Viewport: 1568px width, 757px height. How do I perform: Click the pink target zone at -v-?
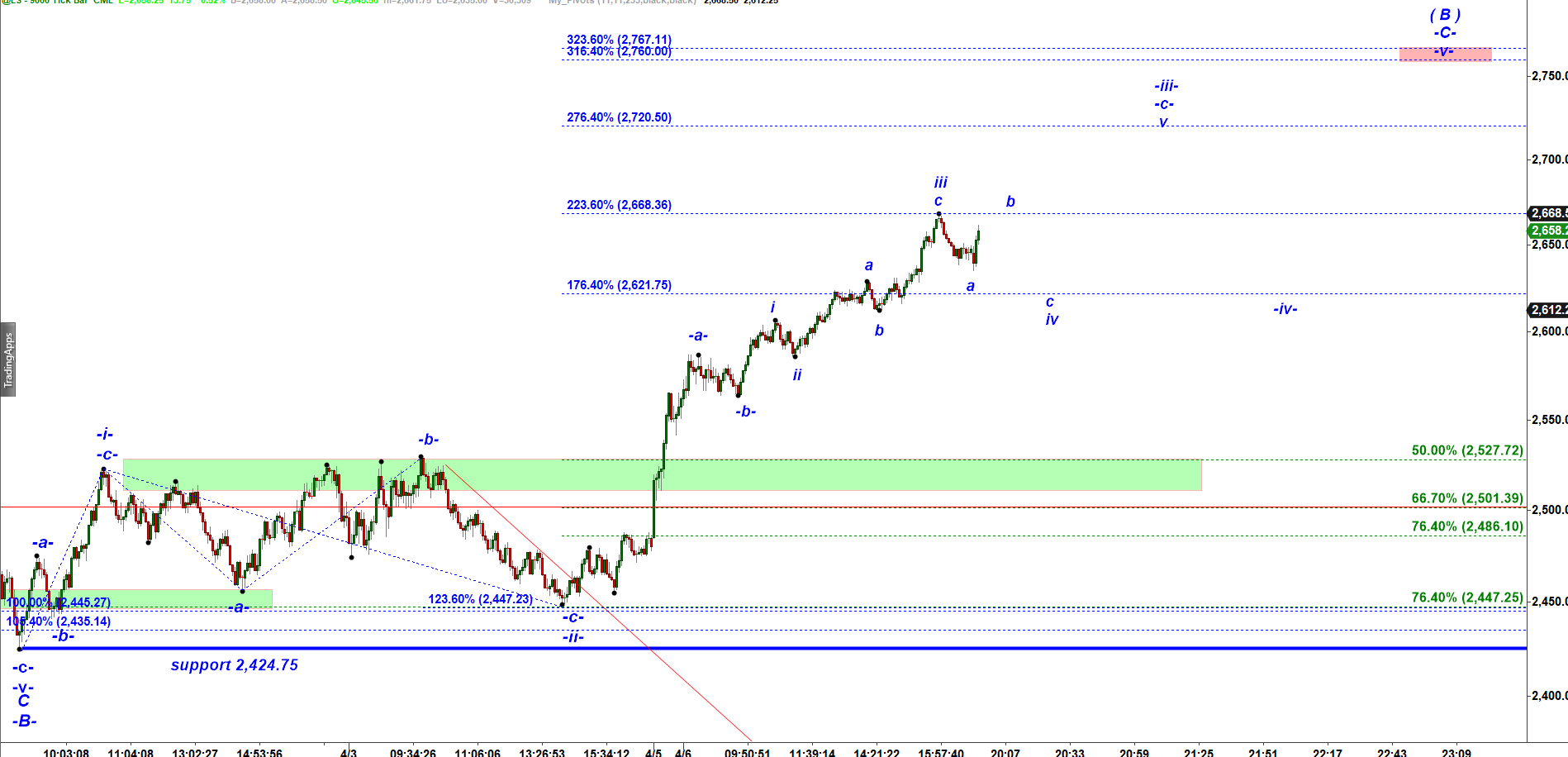click(x=1445, y=54)
